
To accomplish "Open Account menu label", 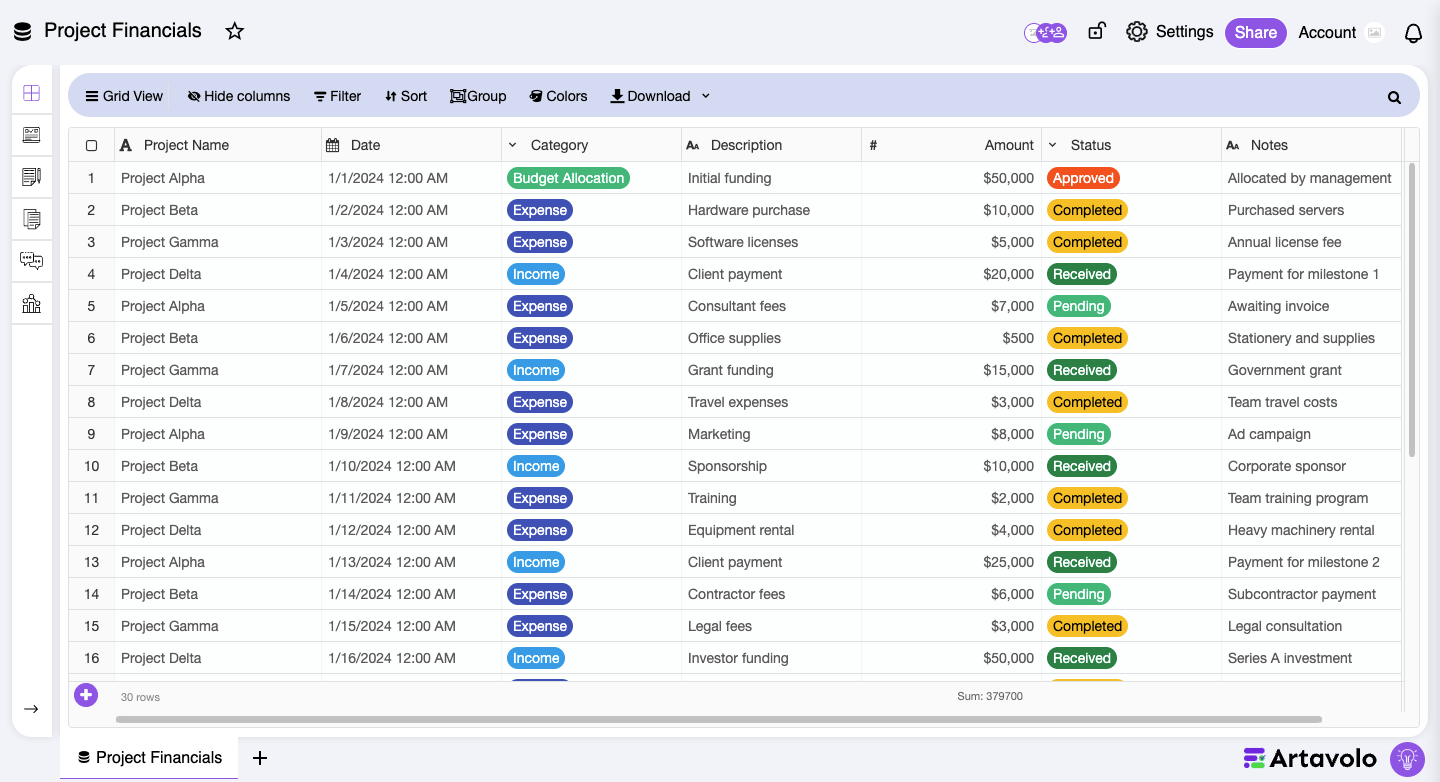I will pos(1327,32).
